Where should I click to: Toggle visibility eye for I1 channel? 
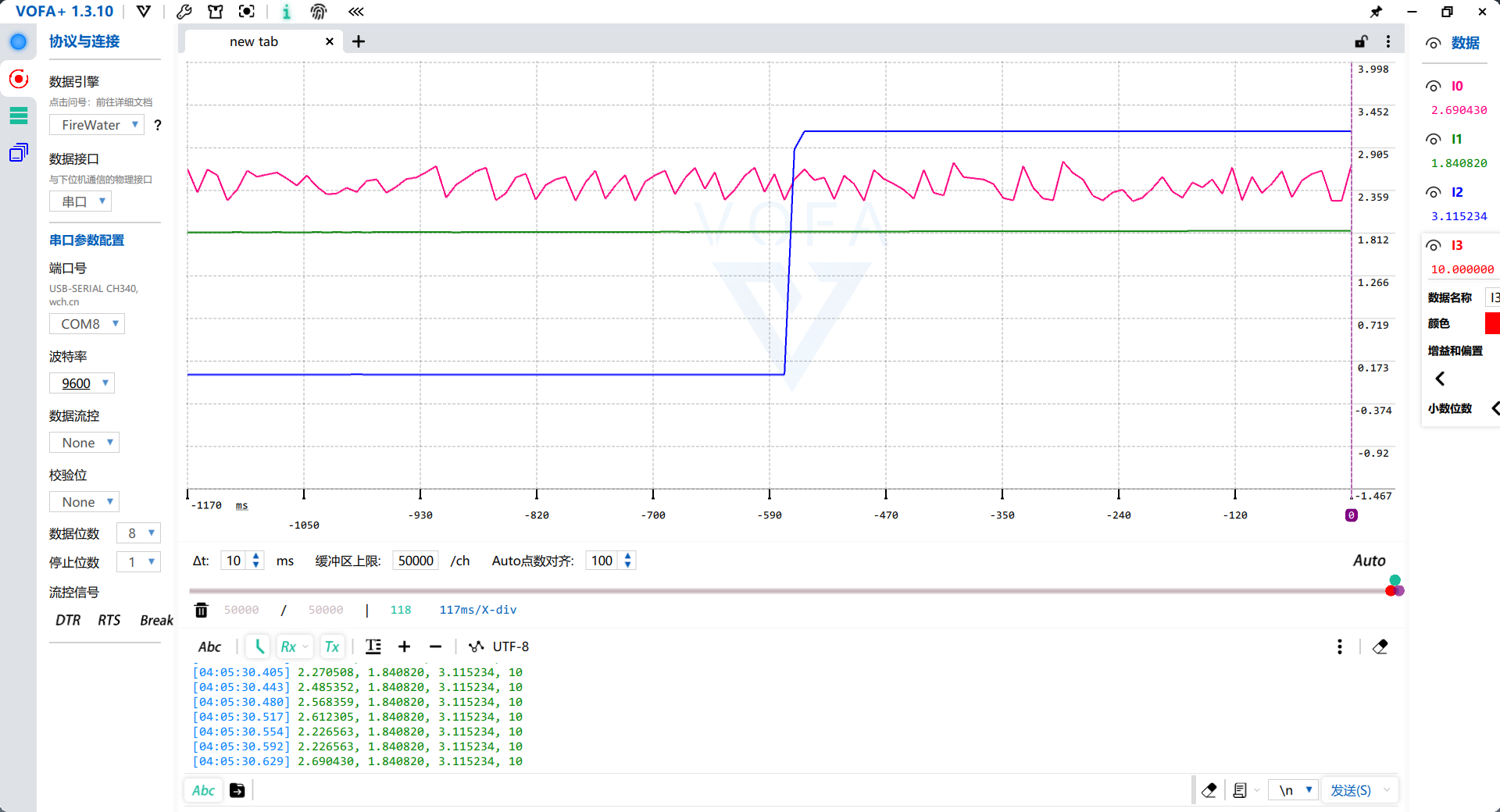pos(1433,139)
